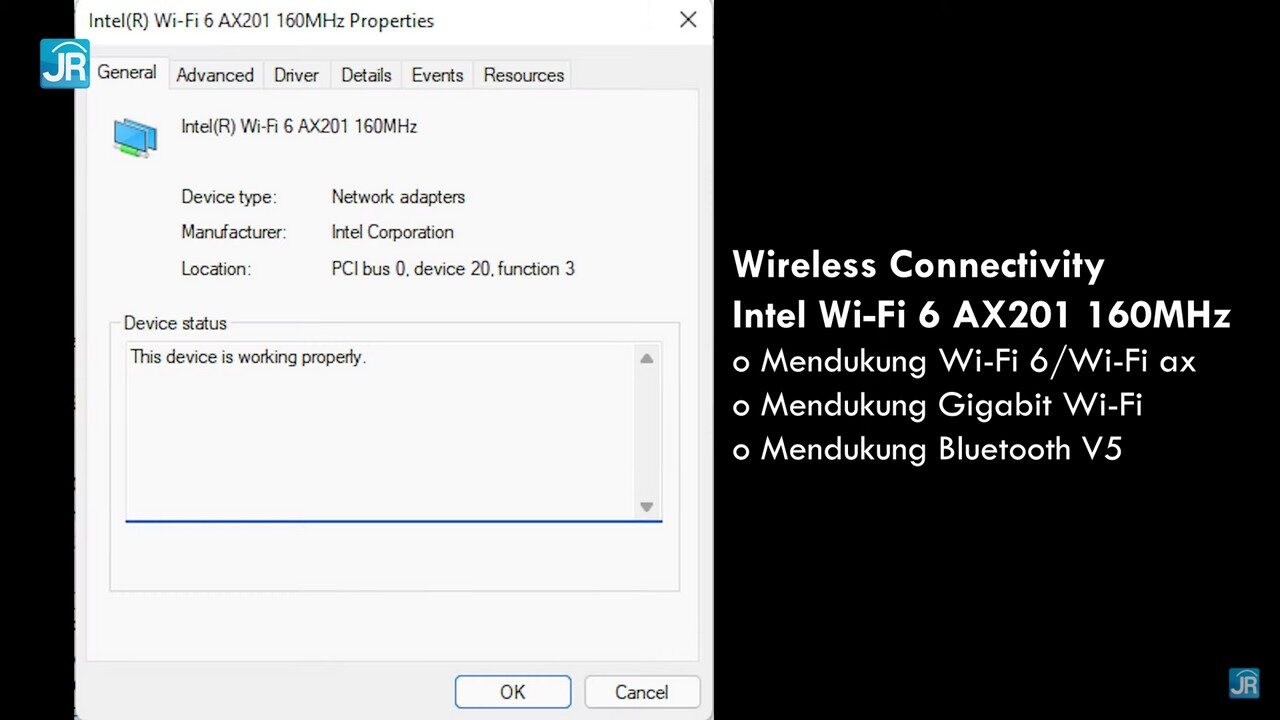Click the device name beside the adapter icon
This screenshot has width=1280, height=720.
299,127
